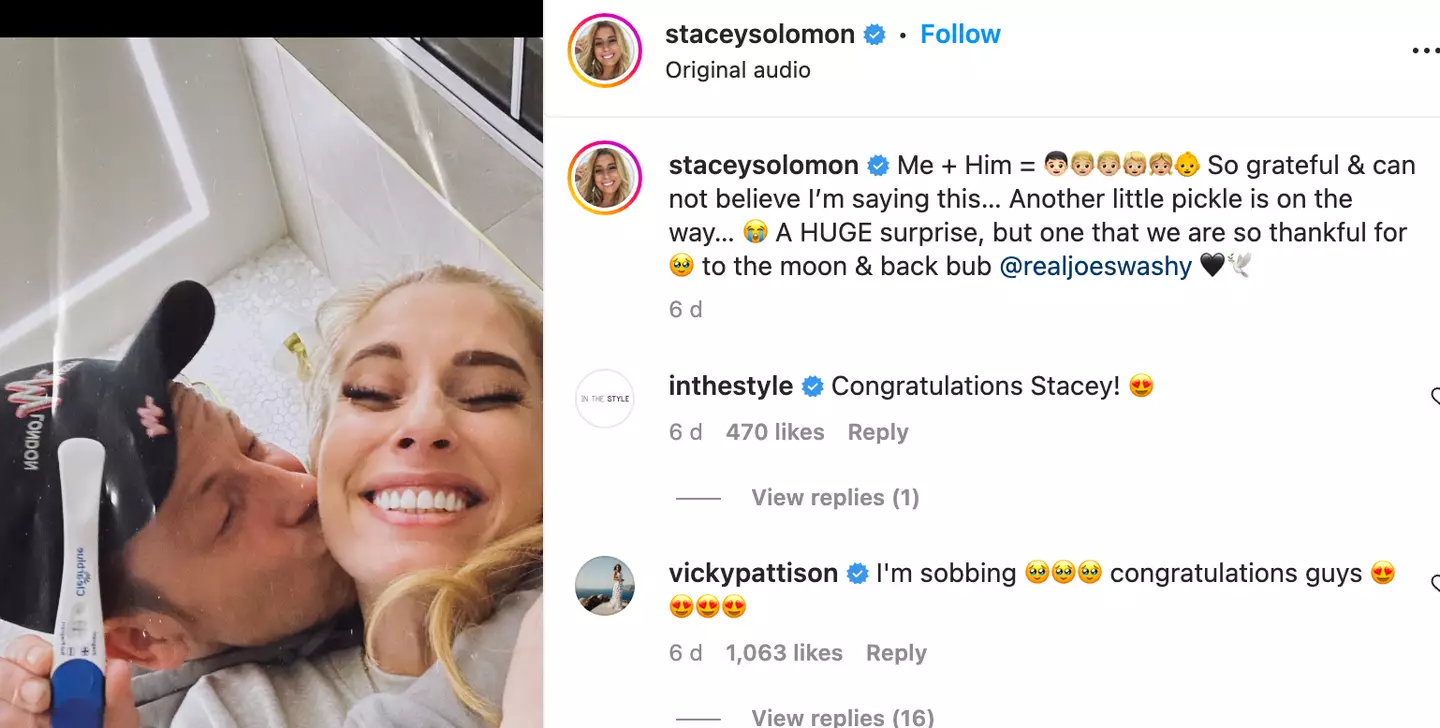Open @realjoeswashy's tagged profile
The image size is (1440, 728).
(x=1096, y=266)
